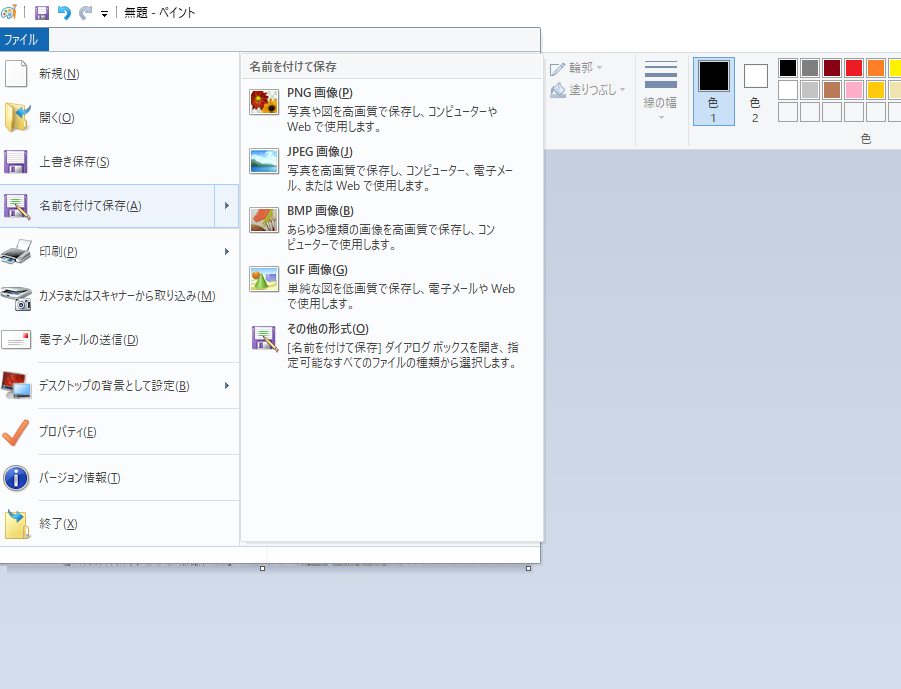Click the exit icon for 終了

17,524
